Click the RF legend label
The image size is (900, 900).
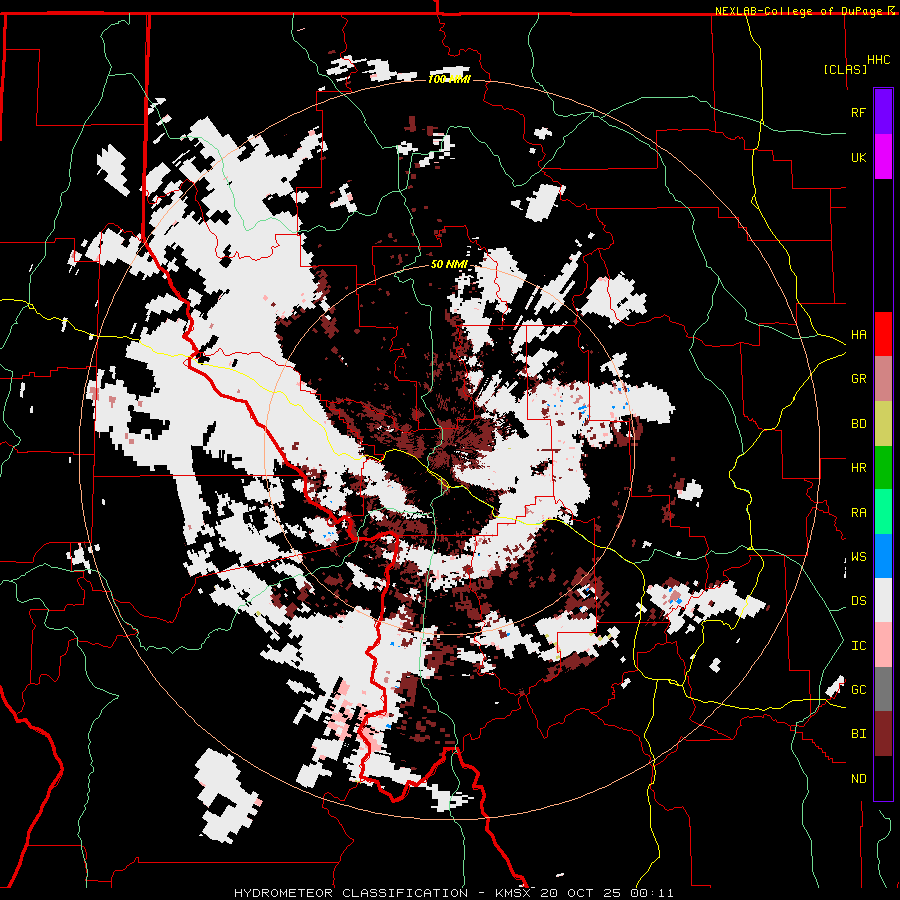point(858,112)
